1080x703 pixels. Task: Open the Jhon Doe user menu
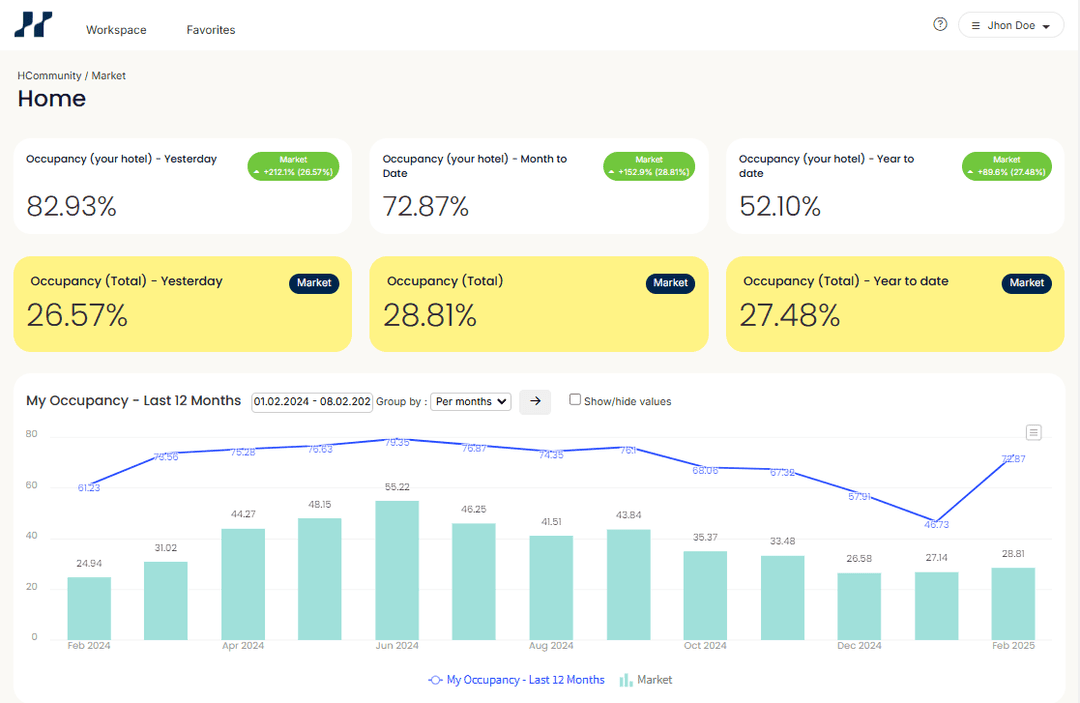1010,25
